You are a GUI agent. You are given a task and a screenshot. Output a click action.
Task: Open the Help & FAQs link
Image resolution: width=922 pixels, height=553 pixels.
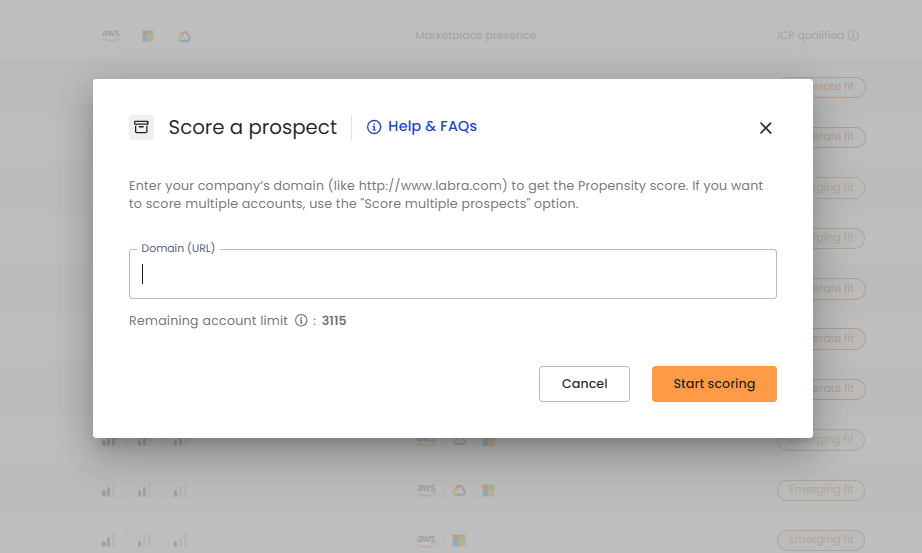tap(422, 126)
